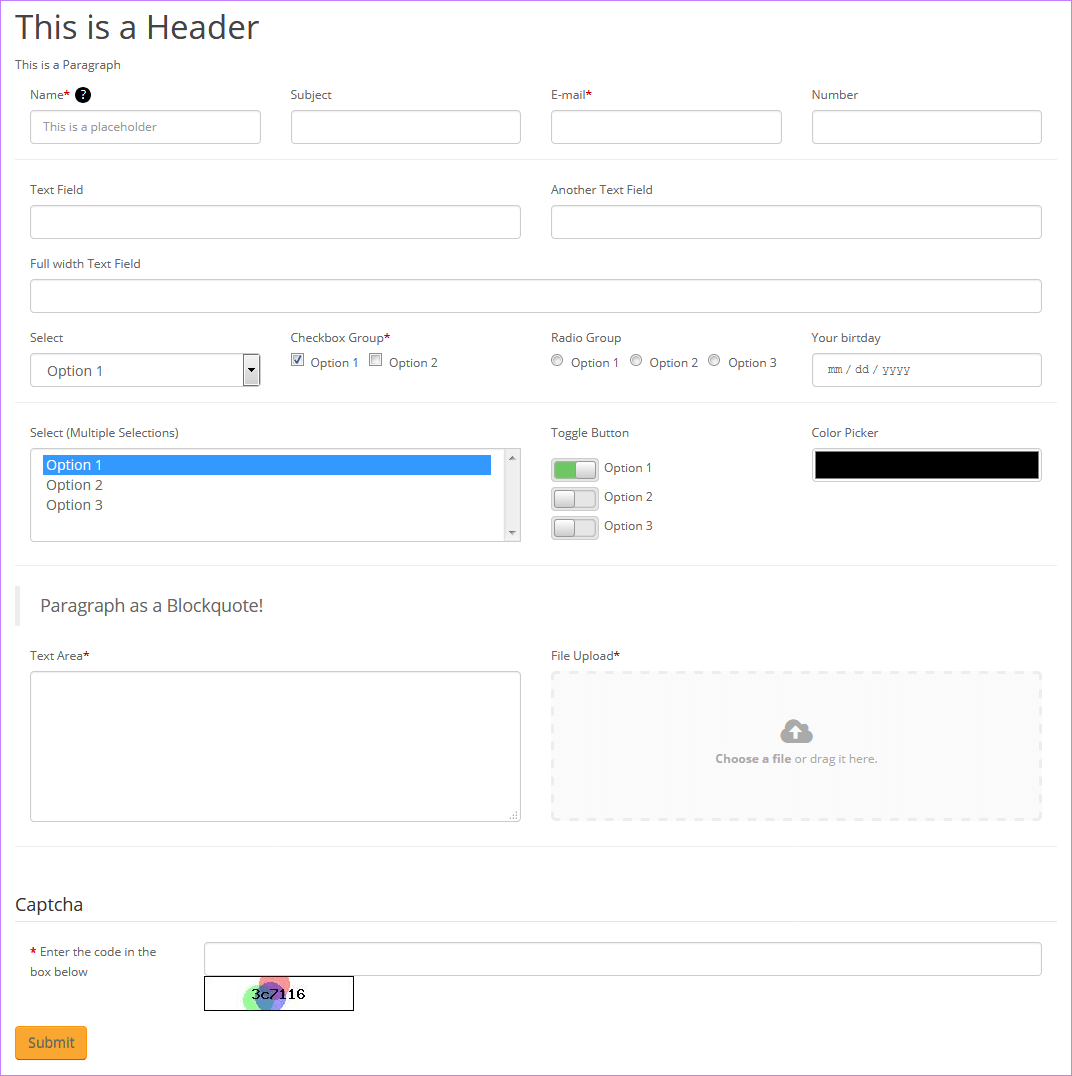The width and height of the screenshot is (1072, 1076).
Task: Toggle Checkbox Group Option 1
Action: (297, 360)
